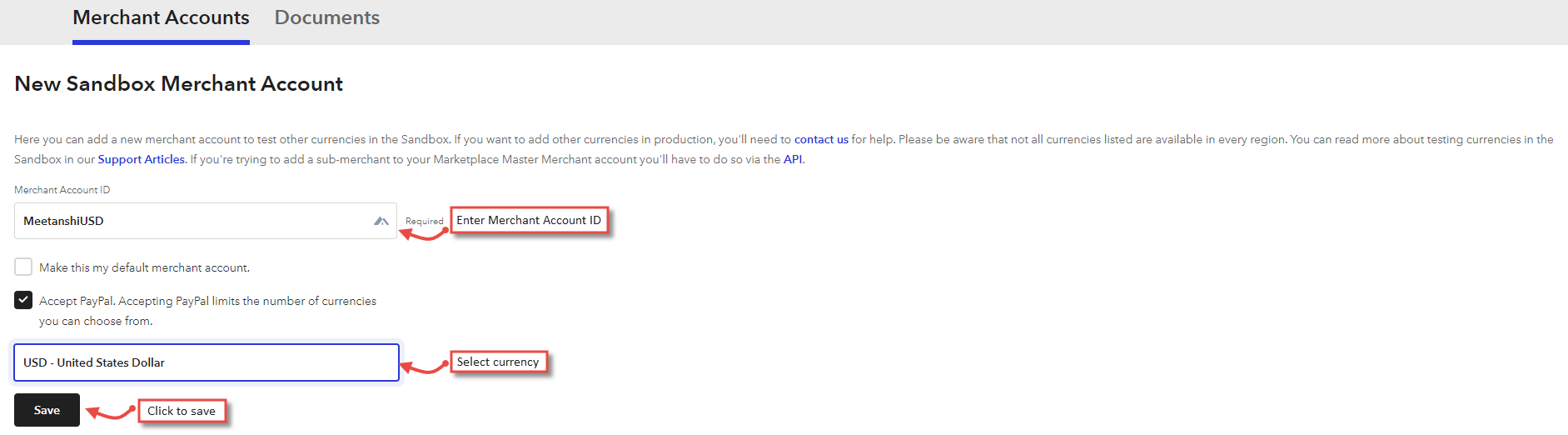Open the Support Articles link

[141, 159]
